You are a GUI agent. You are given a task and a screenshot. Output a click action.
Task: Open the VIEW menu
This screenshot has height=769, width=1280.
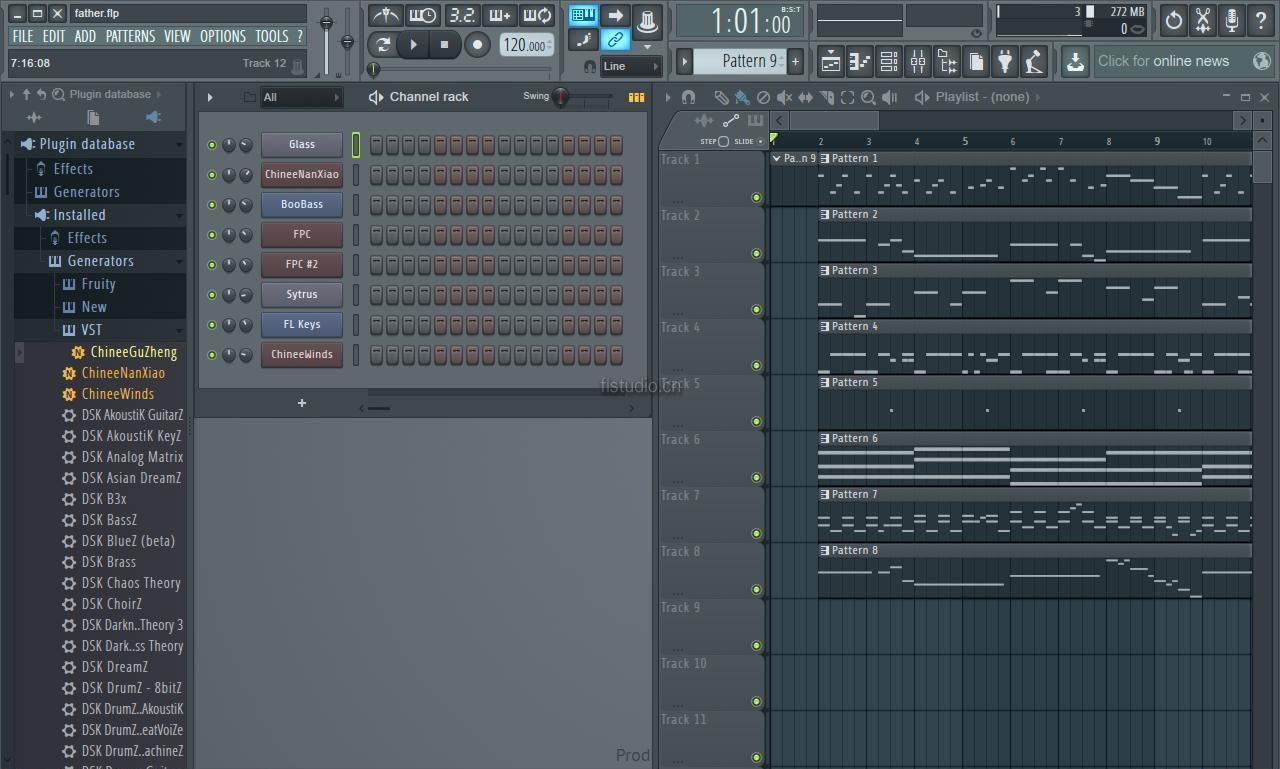pos(177,36)
